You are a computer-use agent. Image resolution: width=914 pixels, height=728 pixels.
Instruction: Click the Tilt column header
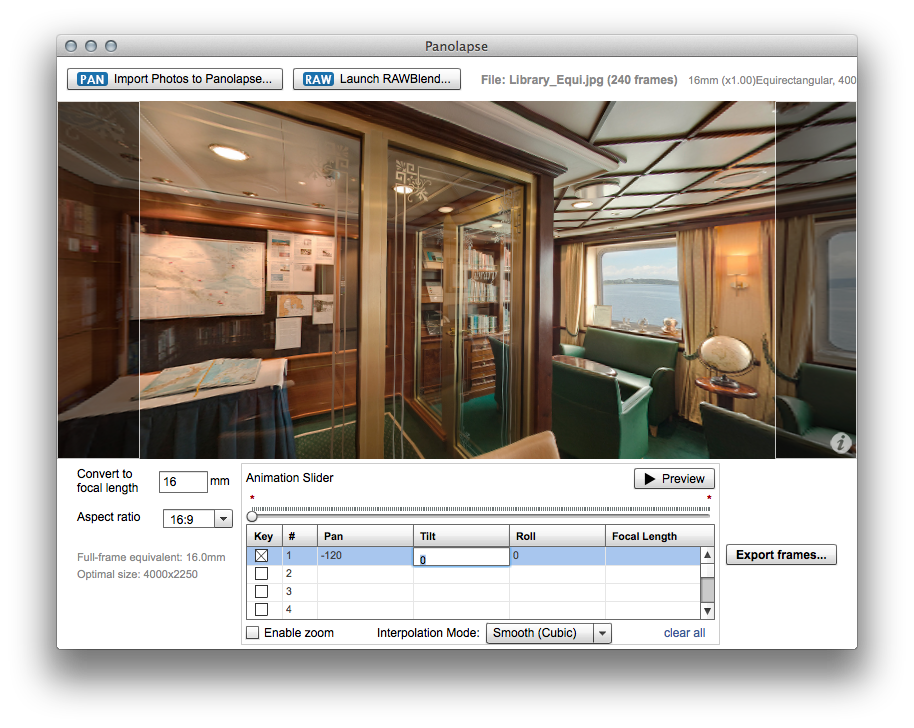tap(462, 536)
